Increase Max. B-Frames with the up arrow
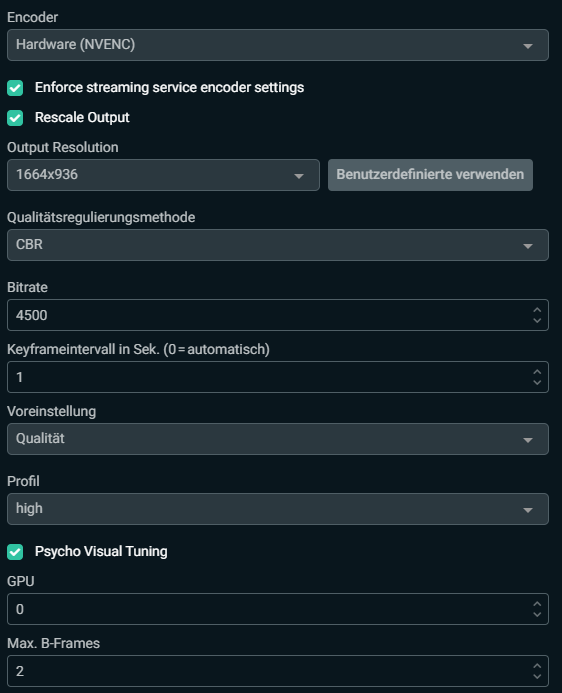The height and width of the screenshot is (693, 562). click(x=537, y=666)
